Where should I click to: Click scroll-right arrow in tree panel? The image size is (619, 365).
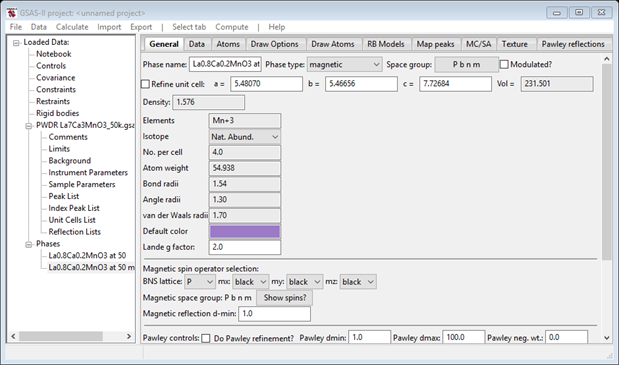point(129,336)
